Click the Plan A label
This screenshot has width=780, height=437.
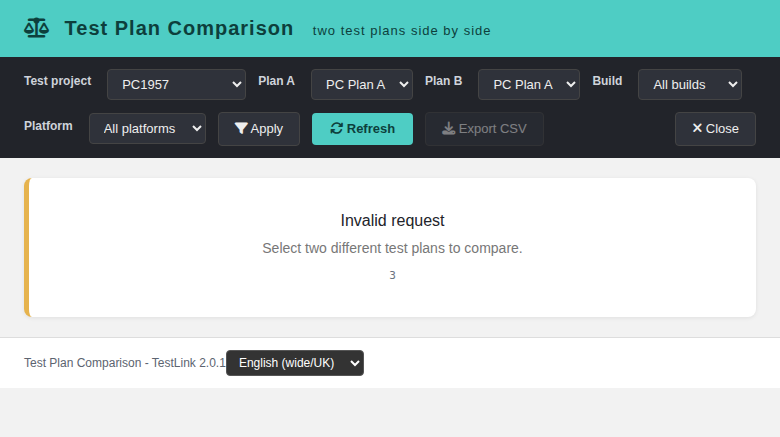point(277,81)
